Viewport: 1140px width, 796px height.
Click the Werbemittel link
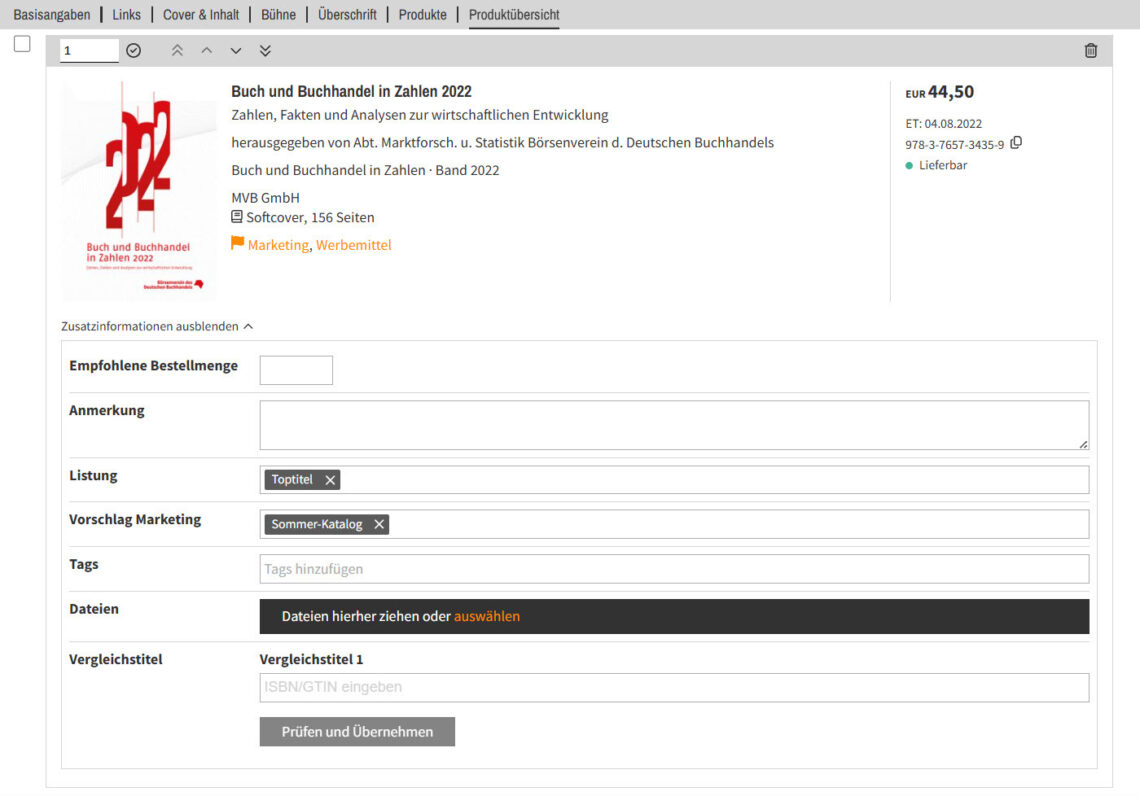pyautogui.click(x=353, y=245)
